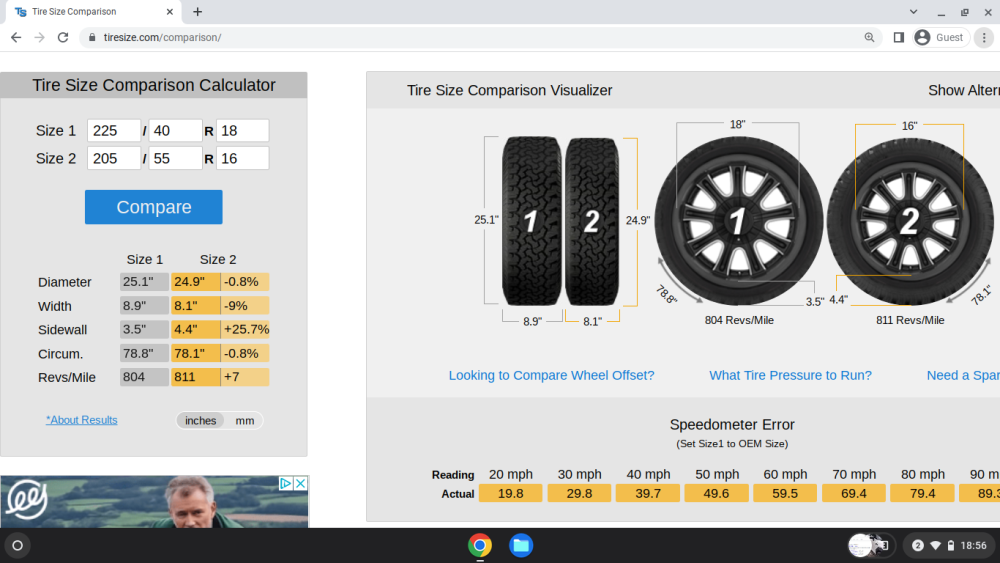The width and height of the screenshot is (1000, 563).
Task: Edit Size 1 width field 225
Action: point(114,131)
